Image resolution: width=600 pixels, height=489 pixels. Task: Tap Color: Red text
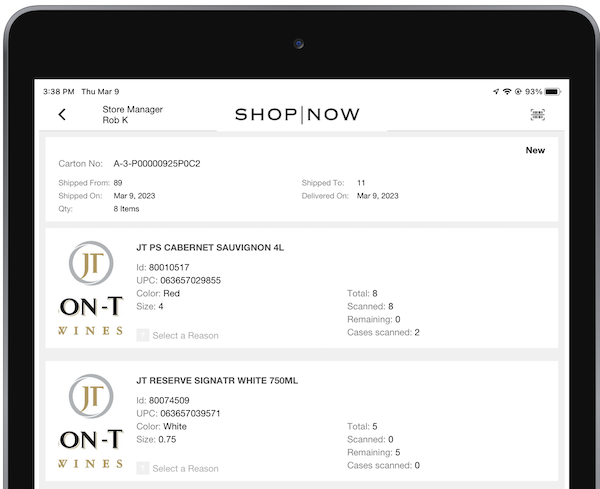[158, 293]
